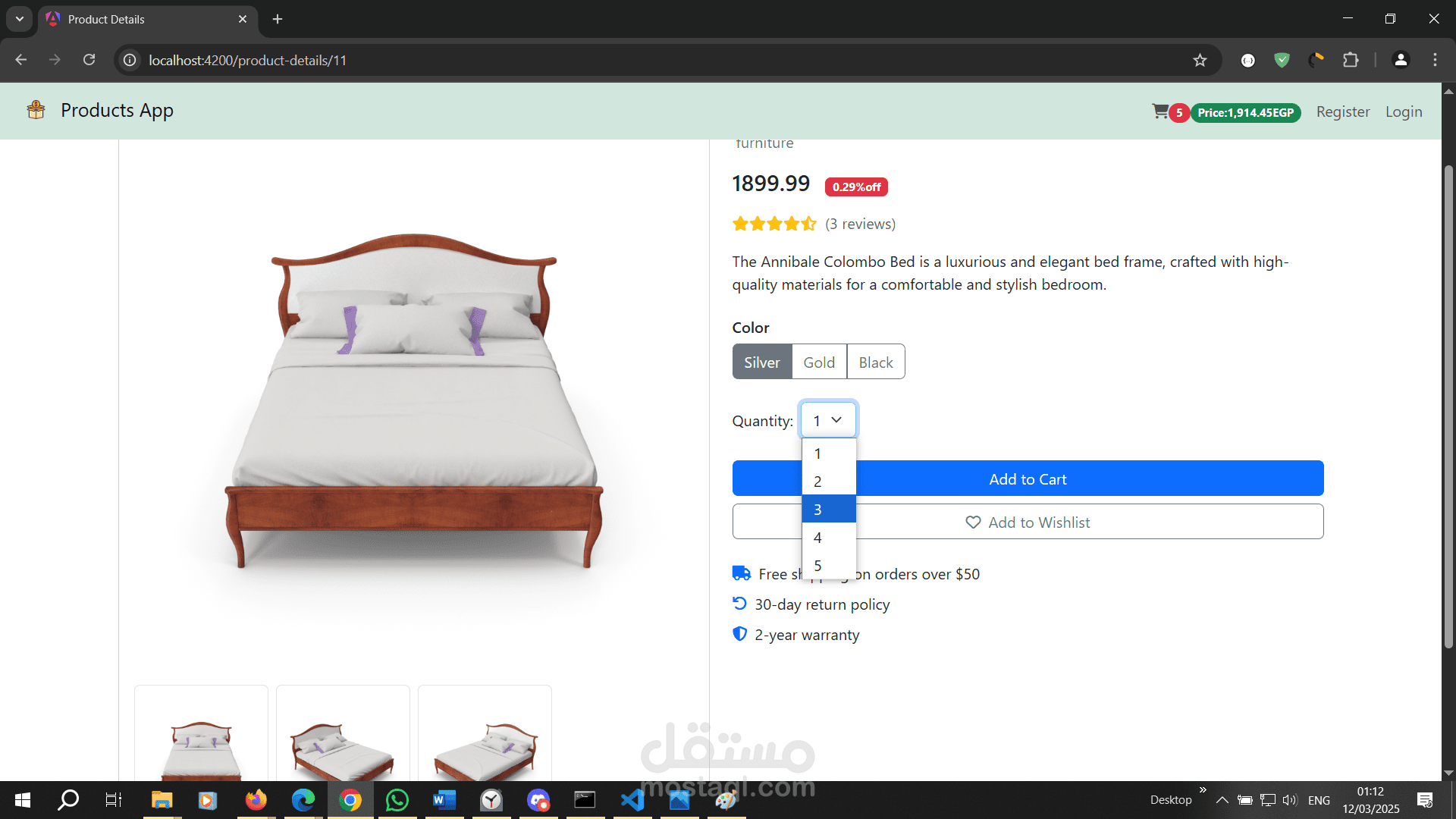Image resolution: width=1456 pixels, height=819 pixels.
Task: Collapse the Quantity dropdown
Action: coord(828,420)
